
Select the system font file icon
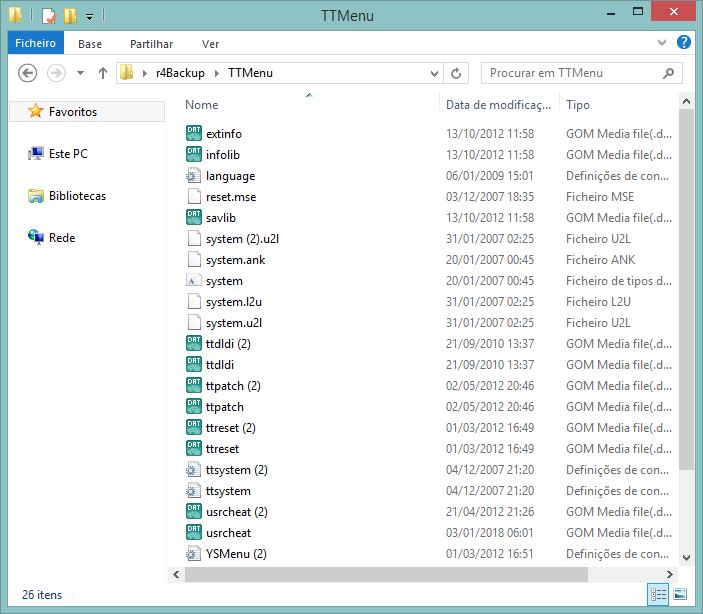tap(194, 281)
